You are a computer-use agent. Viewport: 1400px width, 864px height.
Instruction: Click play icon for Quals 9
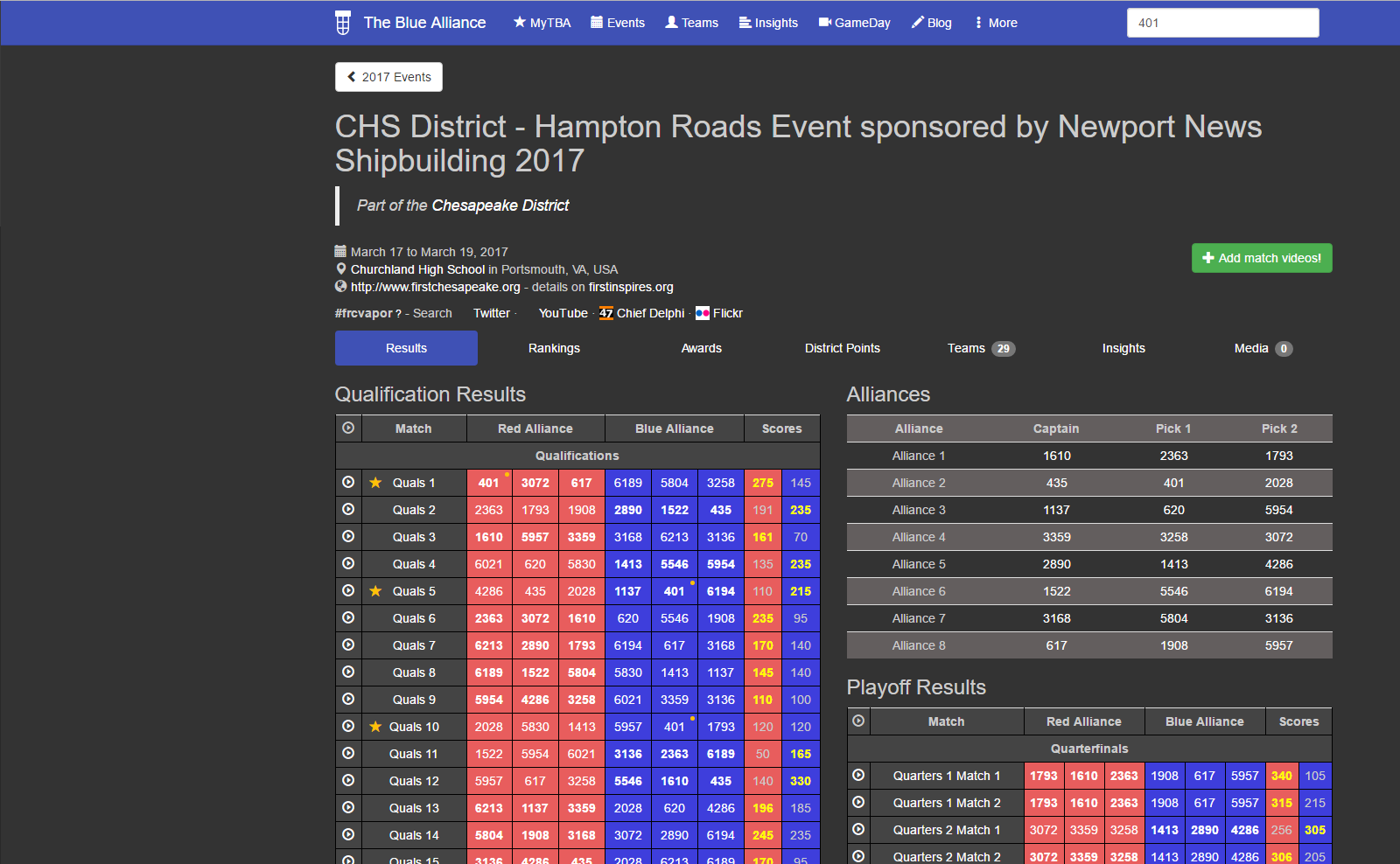tap(348, 699)
